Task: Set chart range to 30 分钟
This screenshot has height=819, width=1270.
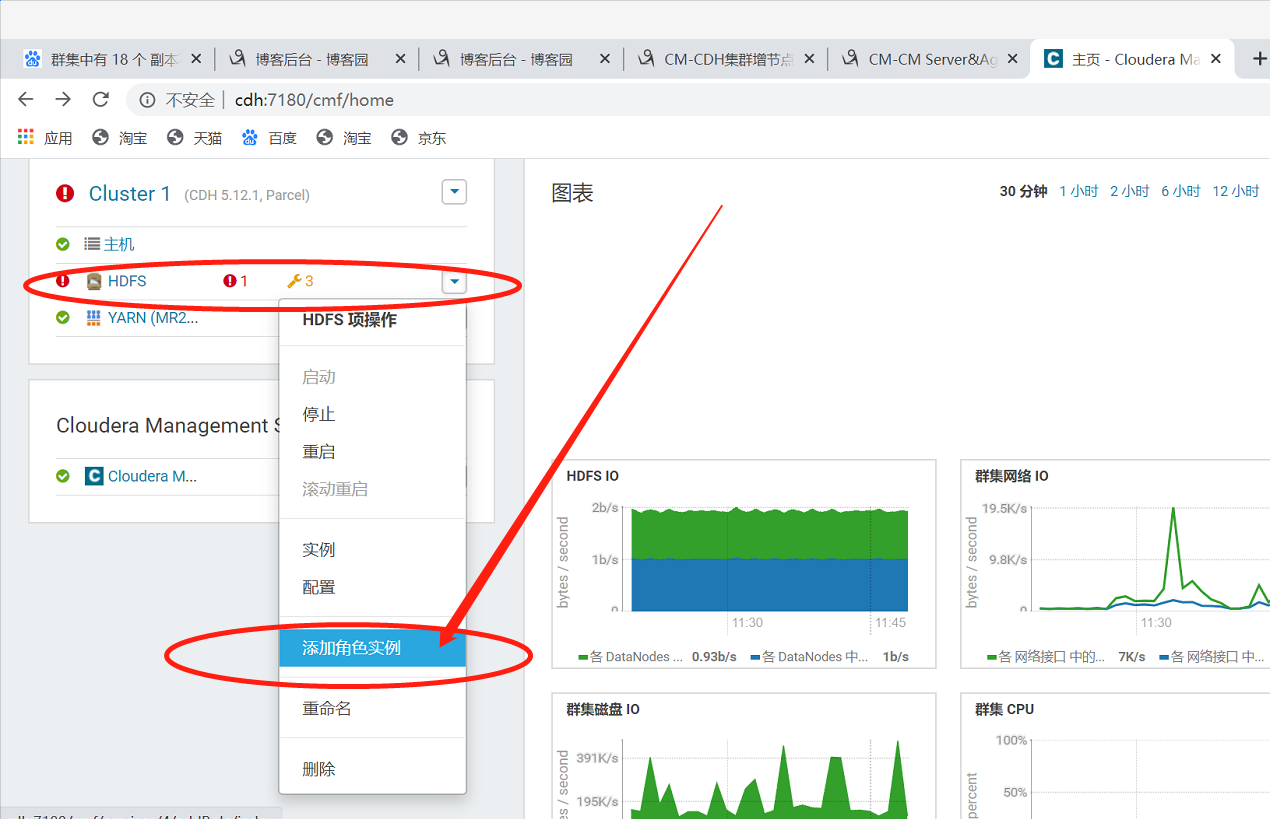Action: point(1023,191)
